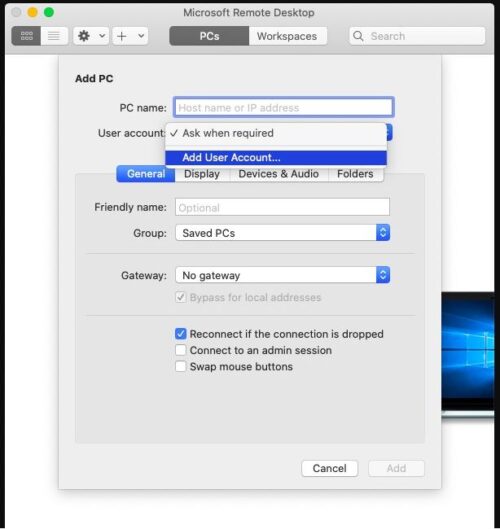500x529 pixels.
Task: Open dropdown chevron beside plus icon
Action: [141, 36]
